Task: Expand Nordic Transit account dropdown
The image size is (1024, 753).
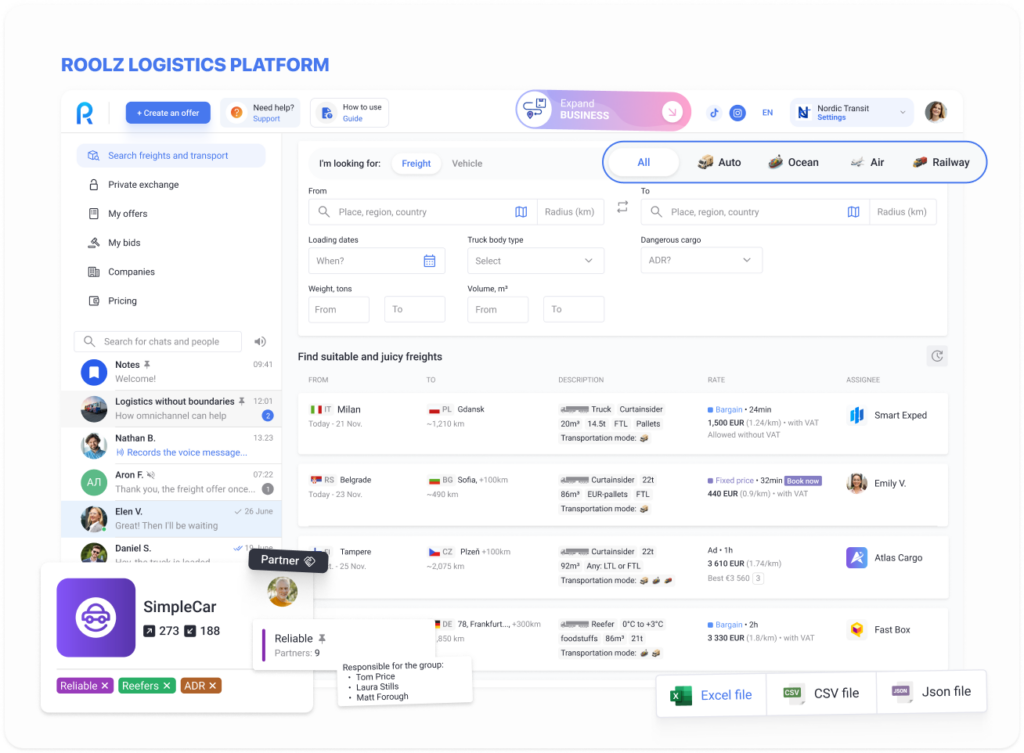Action: pos(852,112)
